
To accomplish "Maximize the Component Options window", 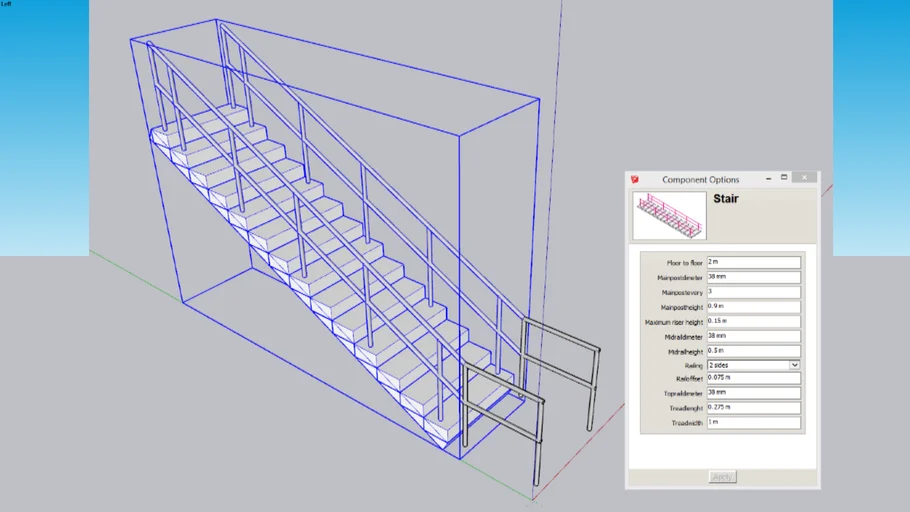I will [785, 179].
